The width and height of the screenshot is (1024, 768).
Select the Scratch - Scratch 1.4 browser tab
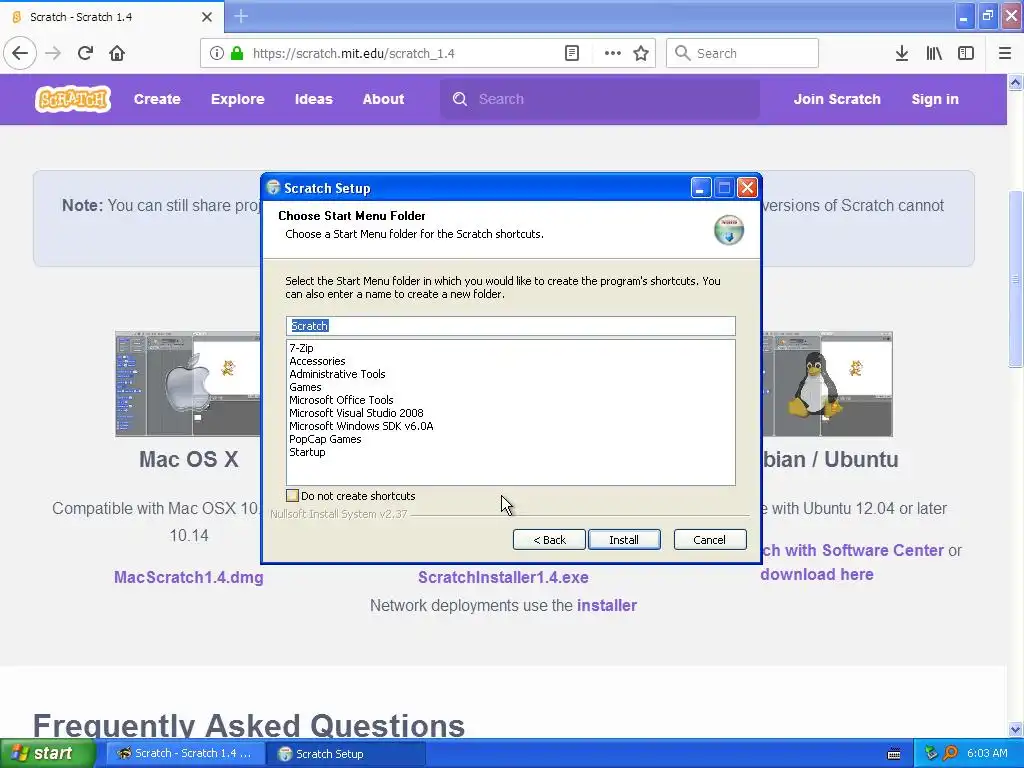pos(112,17)
